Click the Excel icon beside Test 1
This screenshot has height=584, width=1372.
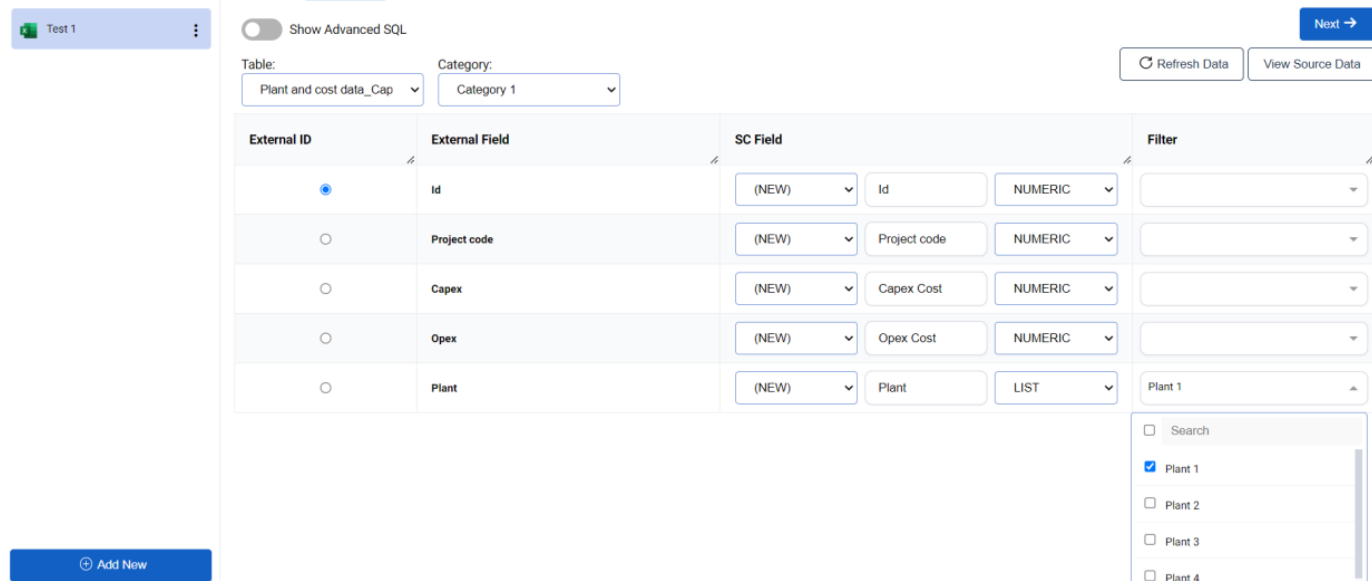click(29, 30)
